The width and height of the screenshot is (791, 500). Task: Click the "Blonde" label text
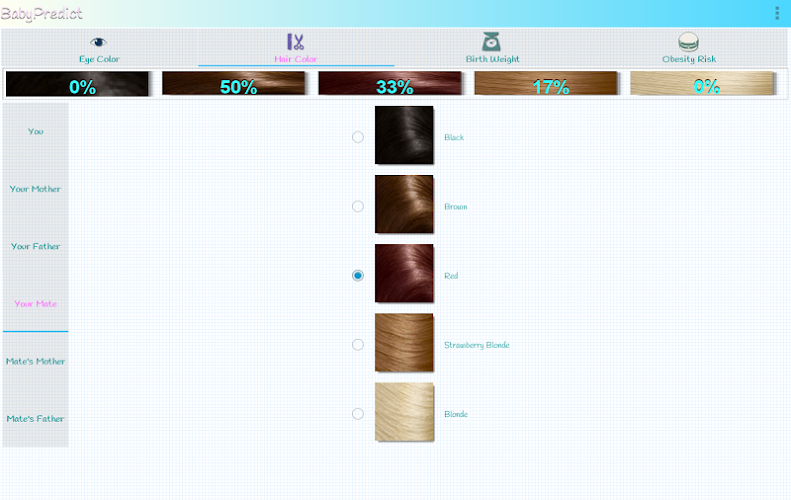coord(456,414)
